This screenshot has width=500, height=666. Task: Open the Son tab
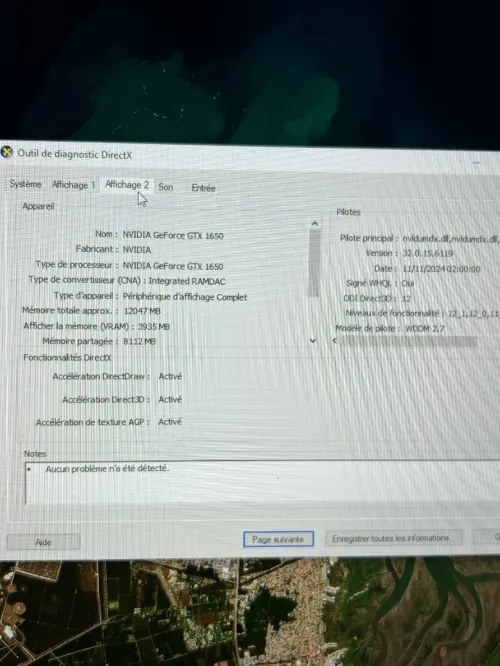[x=166, y=187]
